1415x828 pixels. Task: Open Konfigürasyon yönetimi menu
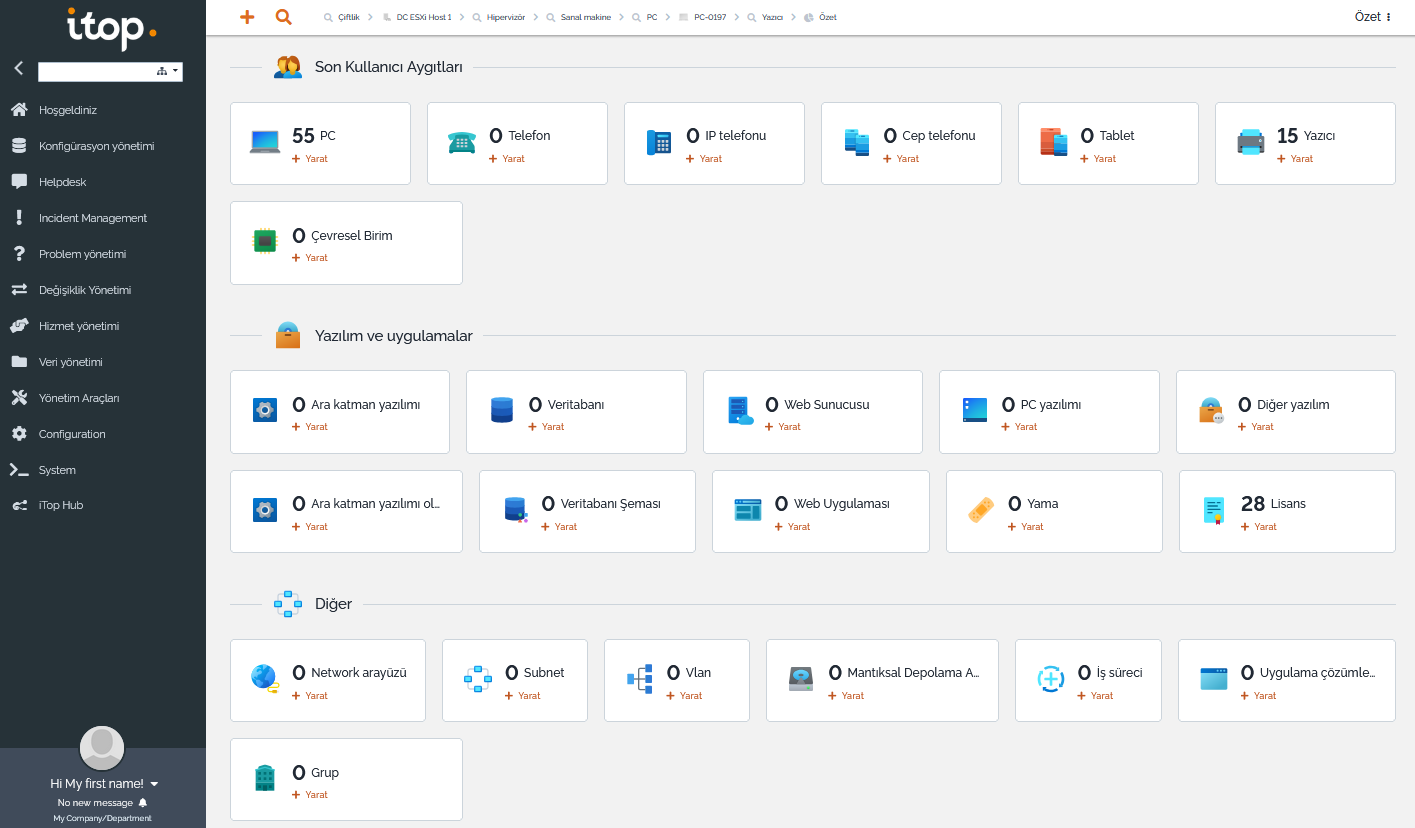[96, 146]
